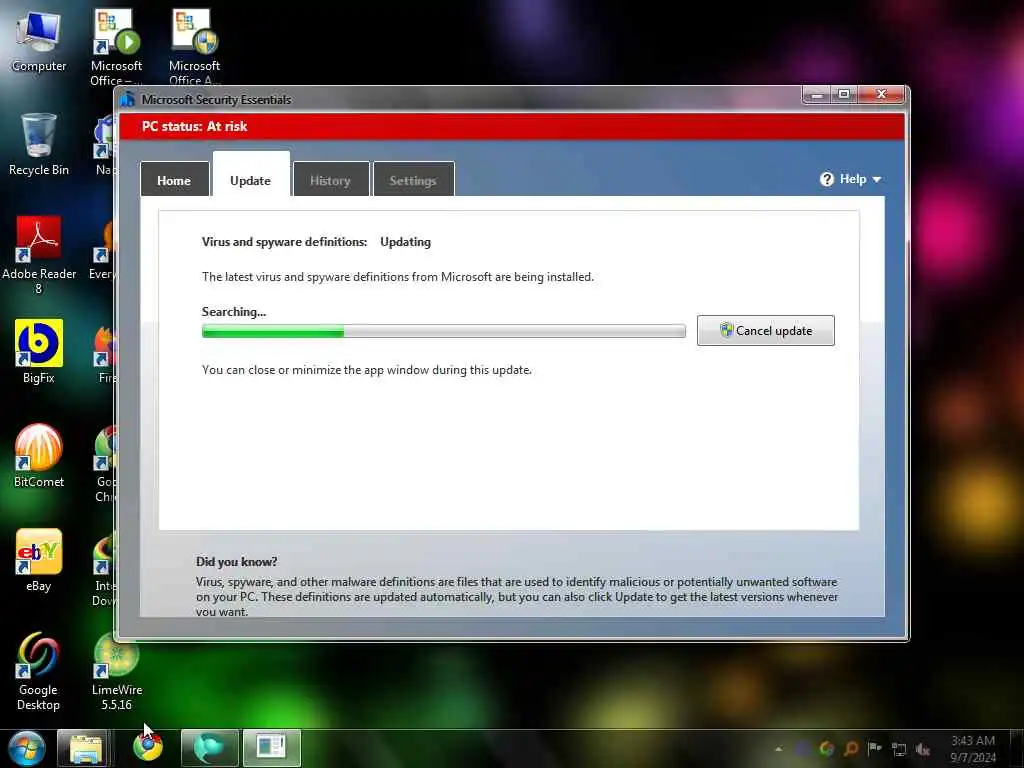Screen dimensions: 1024x768
Task: Click the Cancel update button
Action: pos(765,330)
